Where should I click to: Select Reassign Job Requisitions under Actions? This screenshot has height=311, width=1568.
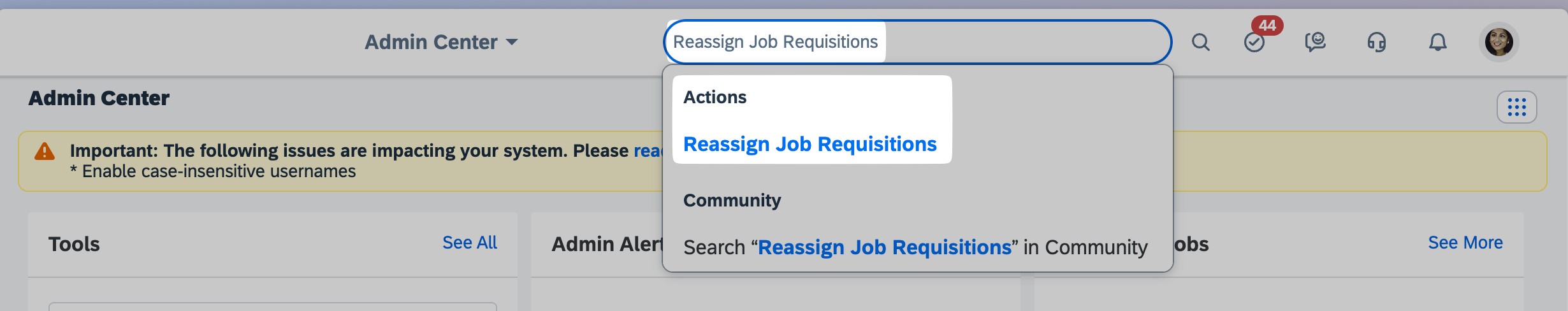coord(809,144)
